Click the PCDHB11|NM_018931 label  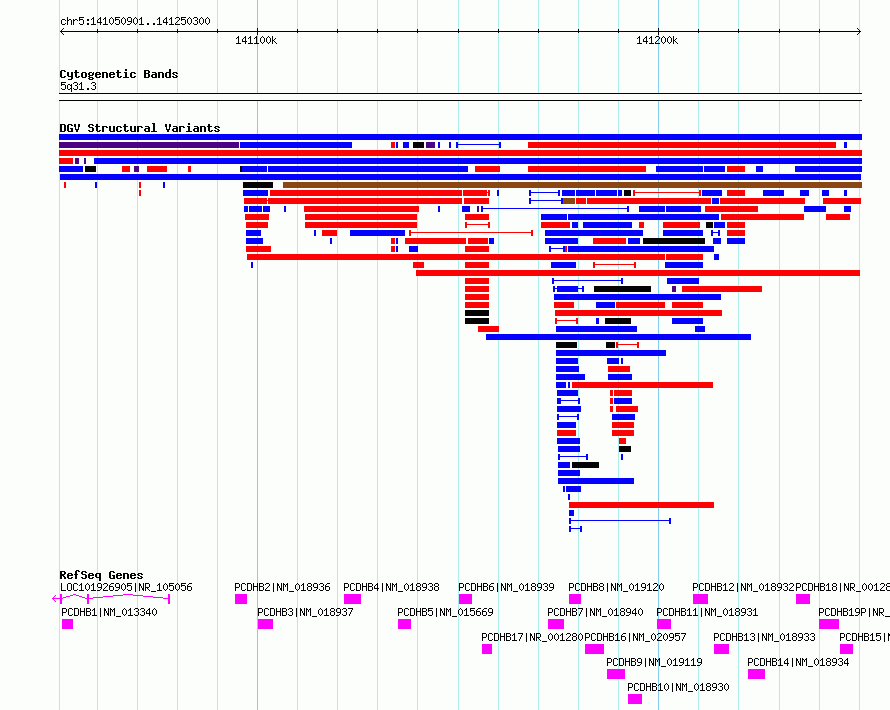(707, 612)
